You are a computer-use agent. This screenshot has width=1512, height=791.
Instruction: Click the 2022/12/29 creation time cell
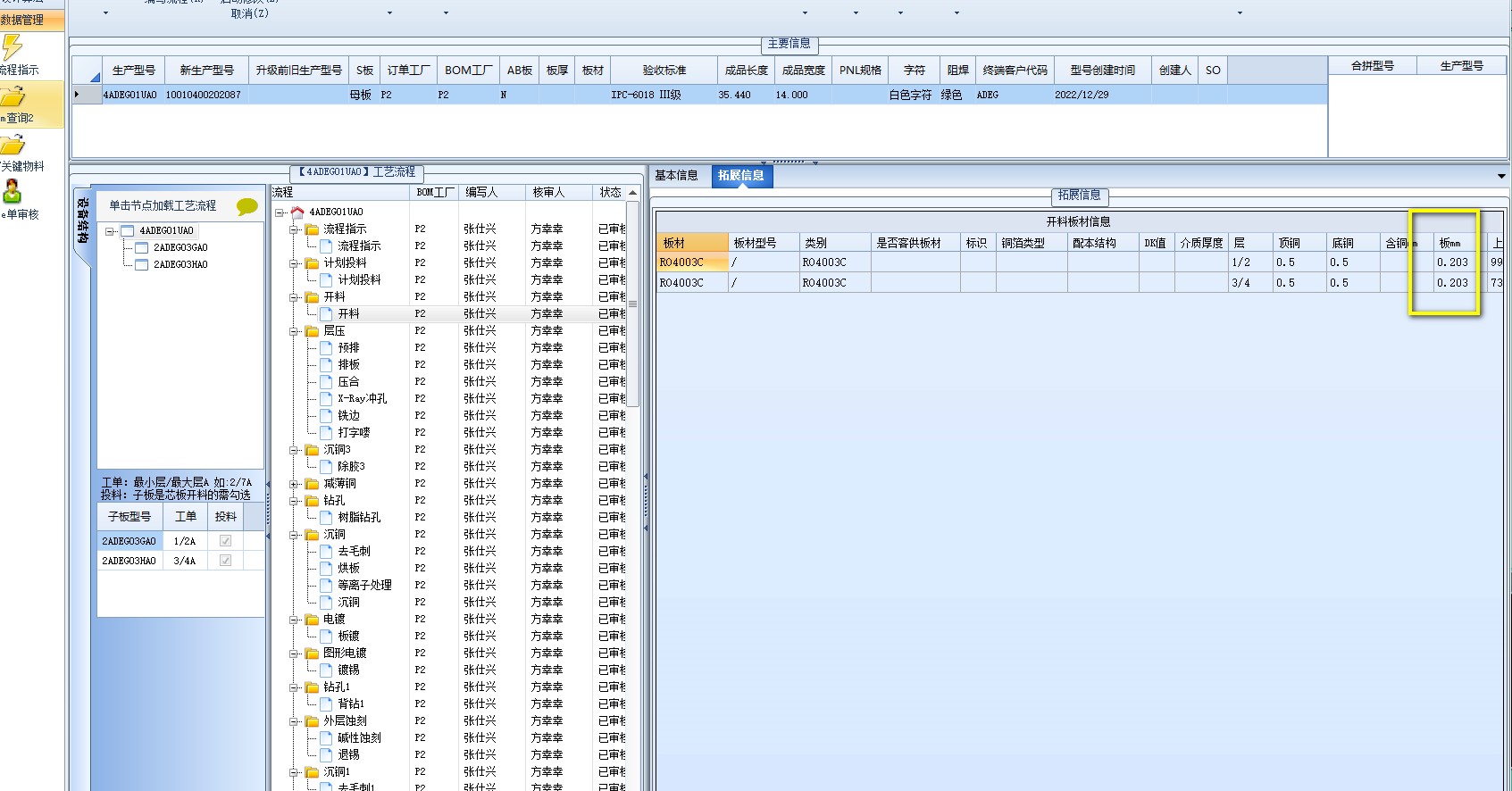[x=1102, y=95]
